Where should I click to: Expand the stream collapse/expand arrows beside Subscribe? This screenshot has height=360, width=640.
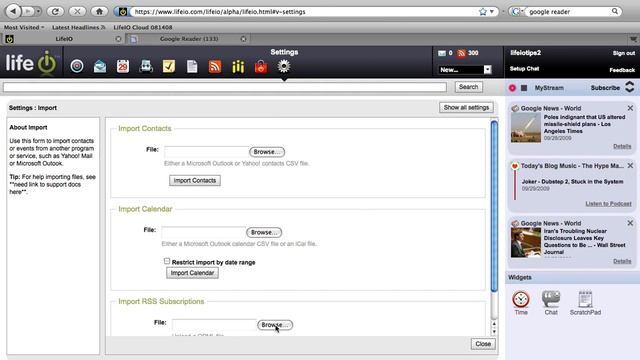tap(630, 87)
